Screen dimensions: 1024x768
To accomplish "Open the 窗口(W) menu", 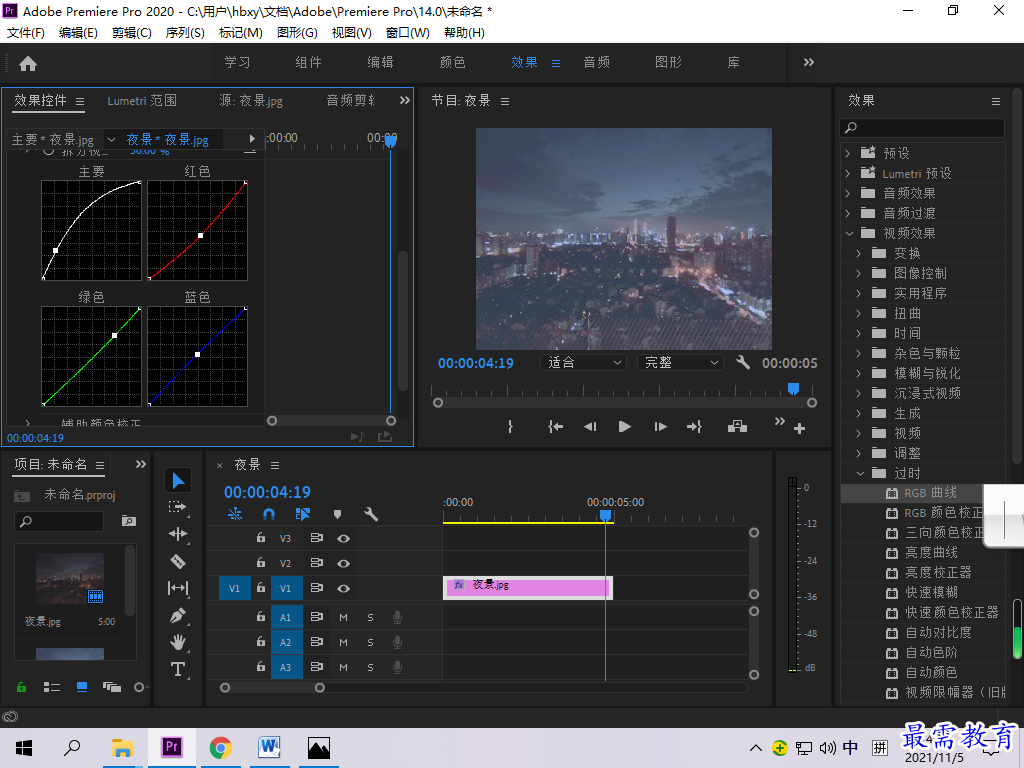I will point(408,33).
